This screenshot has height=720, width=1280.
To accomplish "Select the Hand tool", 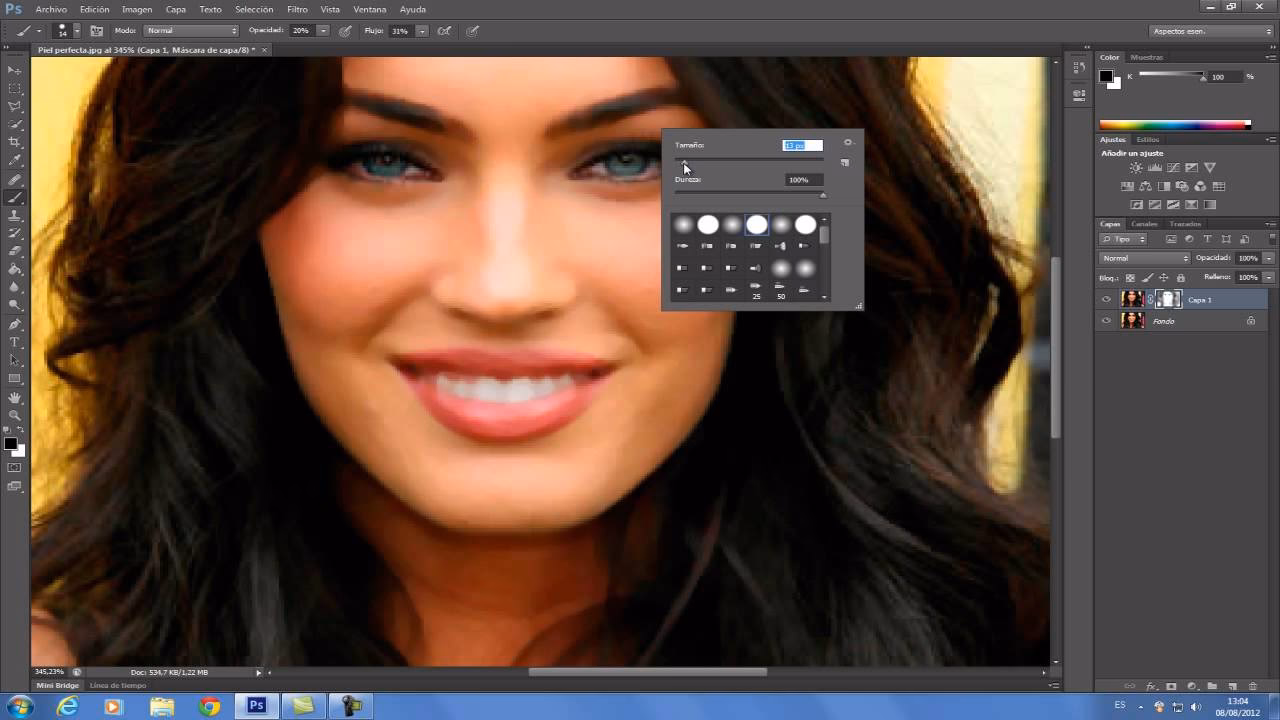I will click(14, 395).
